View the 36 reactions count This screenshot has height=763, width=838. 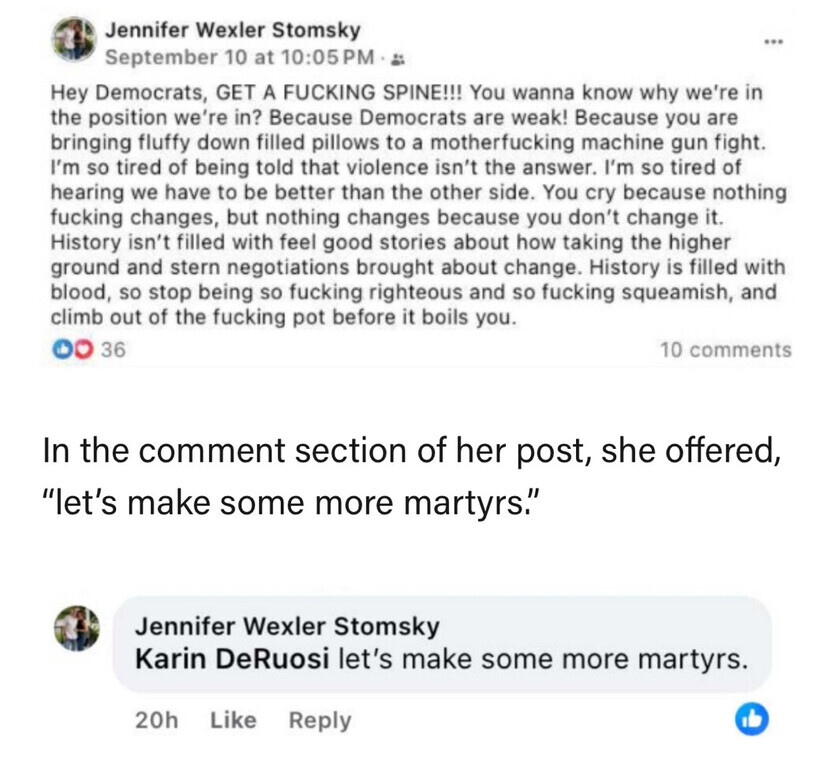(111, 349)
